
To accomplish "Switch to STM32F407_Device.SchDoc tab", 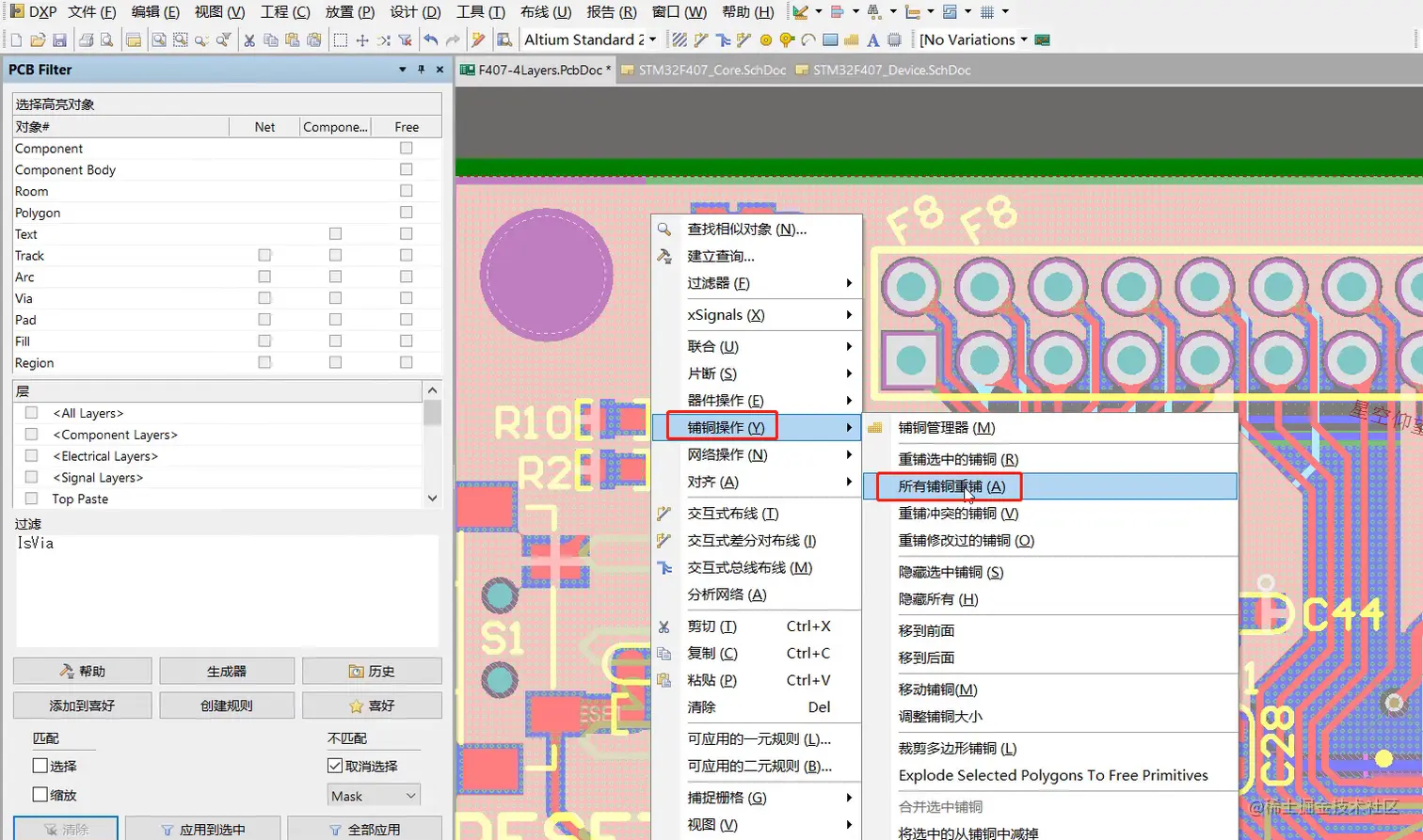I will tap(883, 70).
